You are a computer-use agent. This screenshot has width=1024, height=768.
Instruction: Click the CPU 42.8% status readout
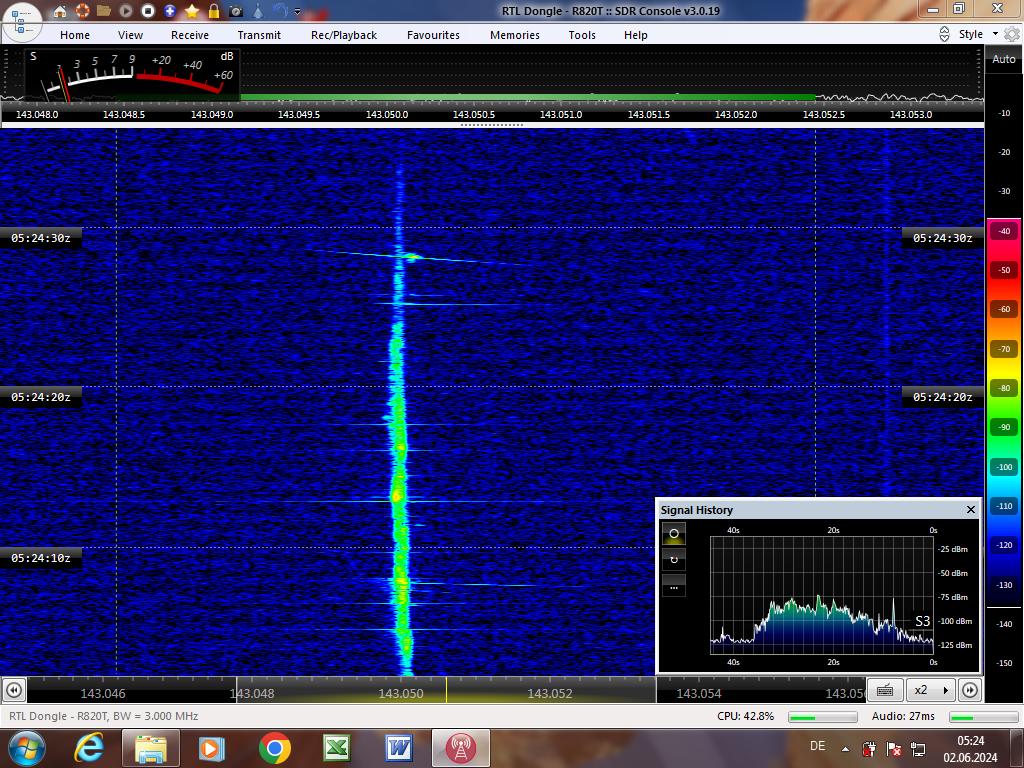(745, 716)
